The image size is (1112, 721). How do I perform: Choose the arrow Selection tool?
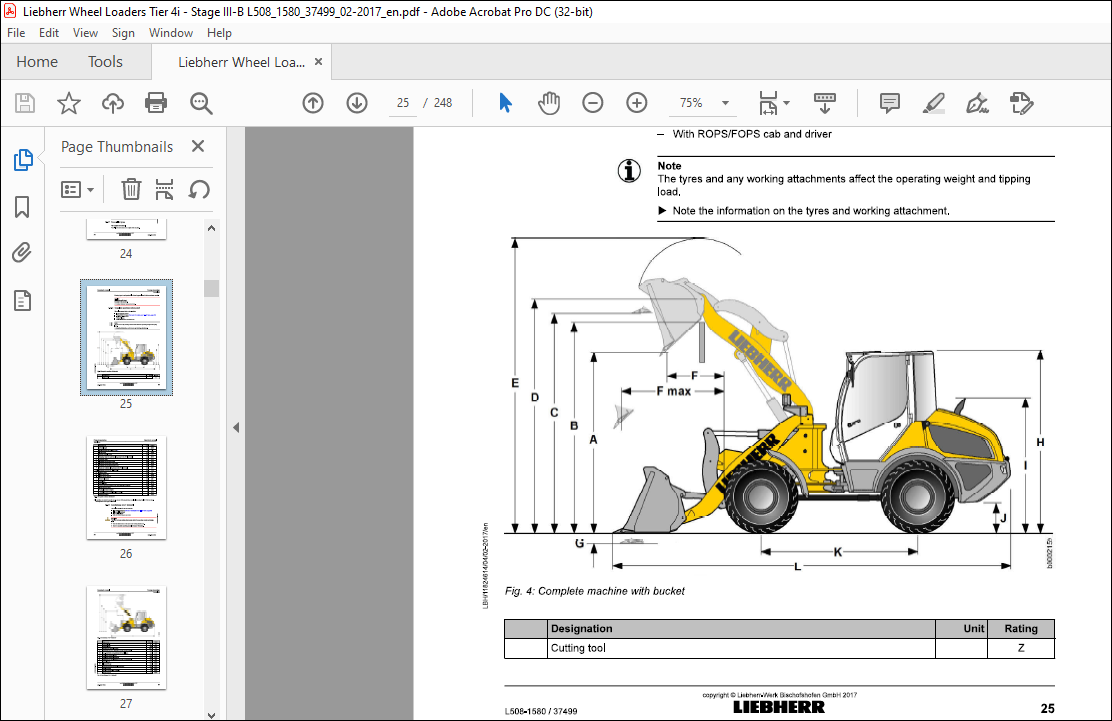[505, 103]
